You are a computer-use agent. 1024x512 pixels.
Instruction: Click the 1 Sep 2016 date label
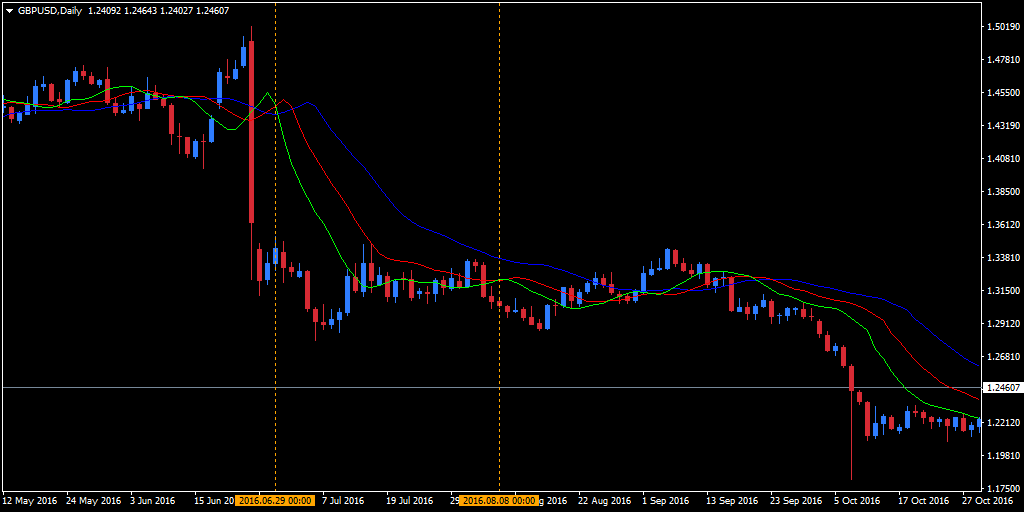[x=666, y=501]
